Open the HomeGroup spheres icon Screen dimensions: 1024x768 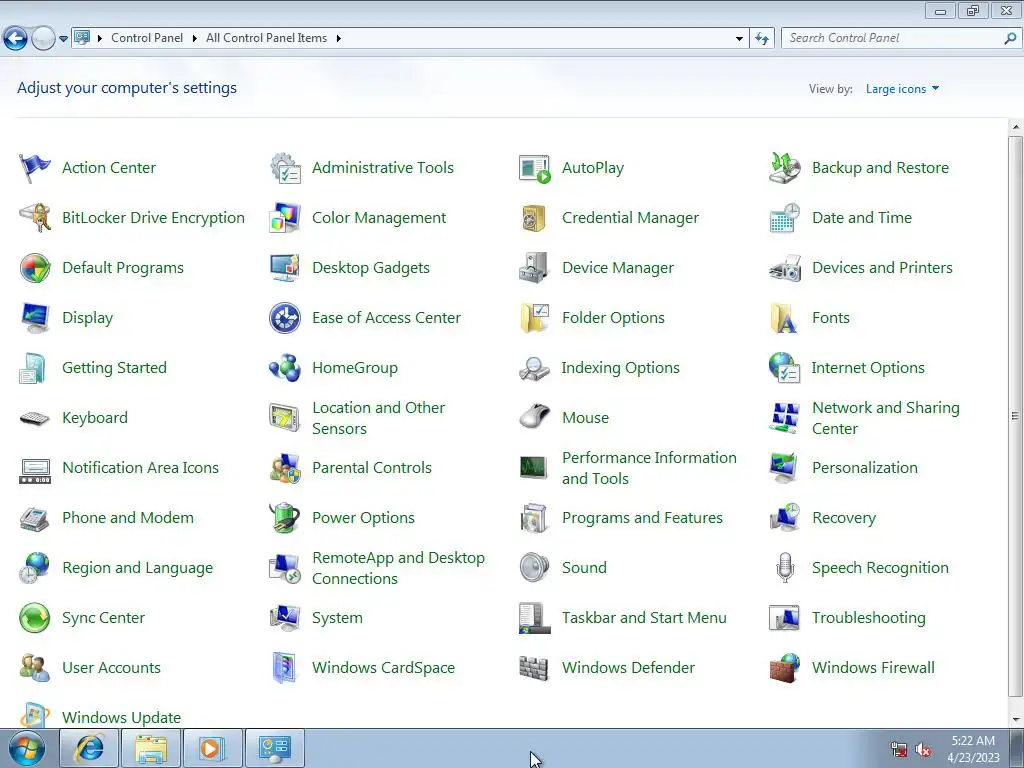[x=285, y=368]
